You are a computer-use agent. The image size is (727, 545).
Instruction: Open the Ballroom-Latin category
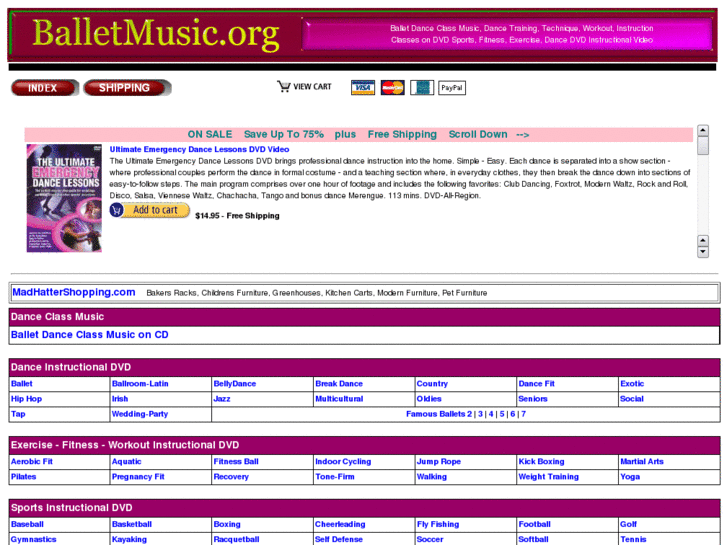(140, 384)
